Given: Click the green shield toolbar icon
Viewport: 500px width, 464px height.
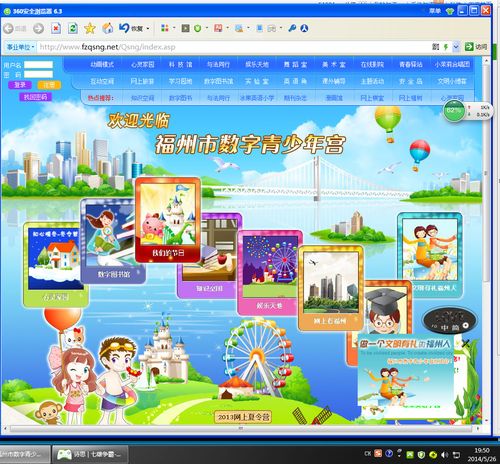Looking at the screenshot, I should pyautogui.click(x=197, y=28).
